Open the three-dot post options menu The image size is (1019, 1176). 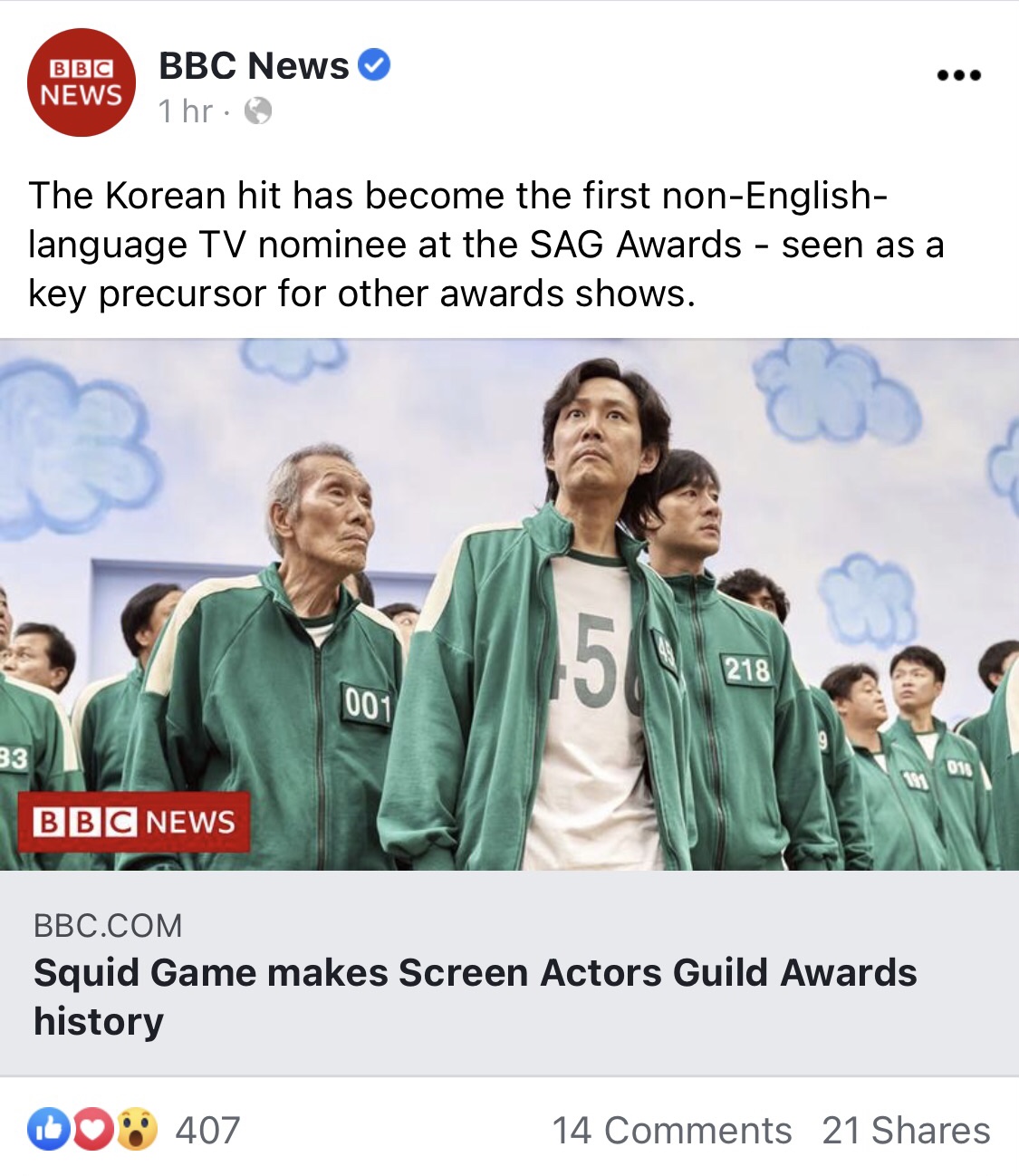pyautogui.click(x=959, y=74)
